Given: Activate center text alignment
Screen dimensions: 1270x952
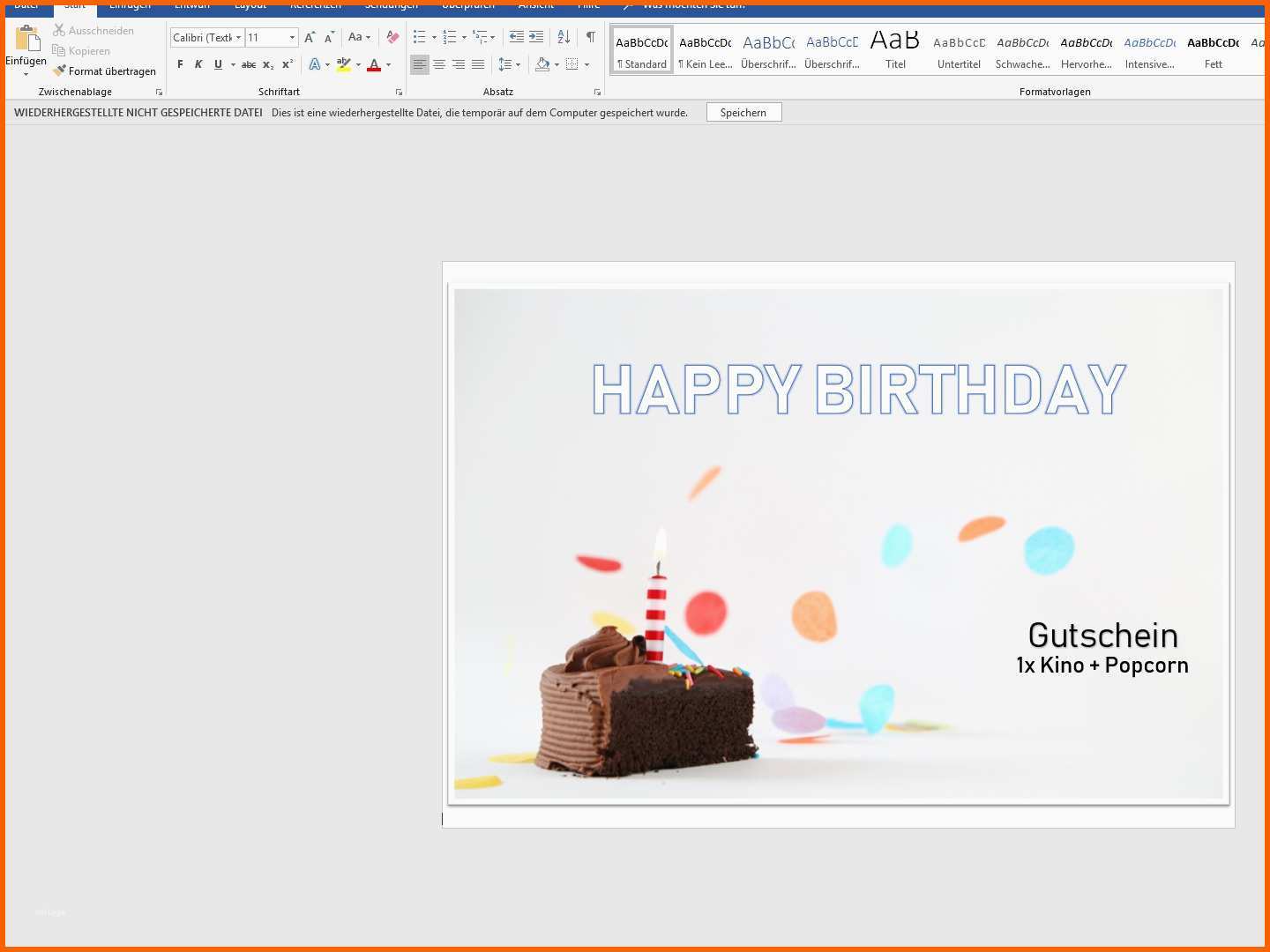Looking at the screenshot, I should click(x=439, y=63).
